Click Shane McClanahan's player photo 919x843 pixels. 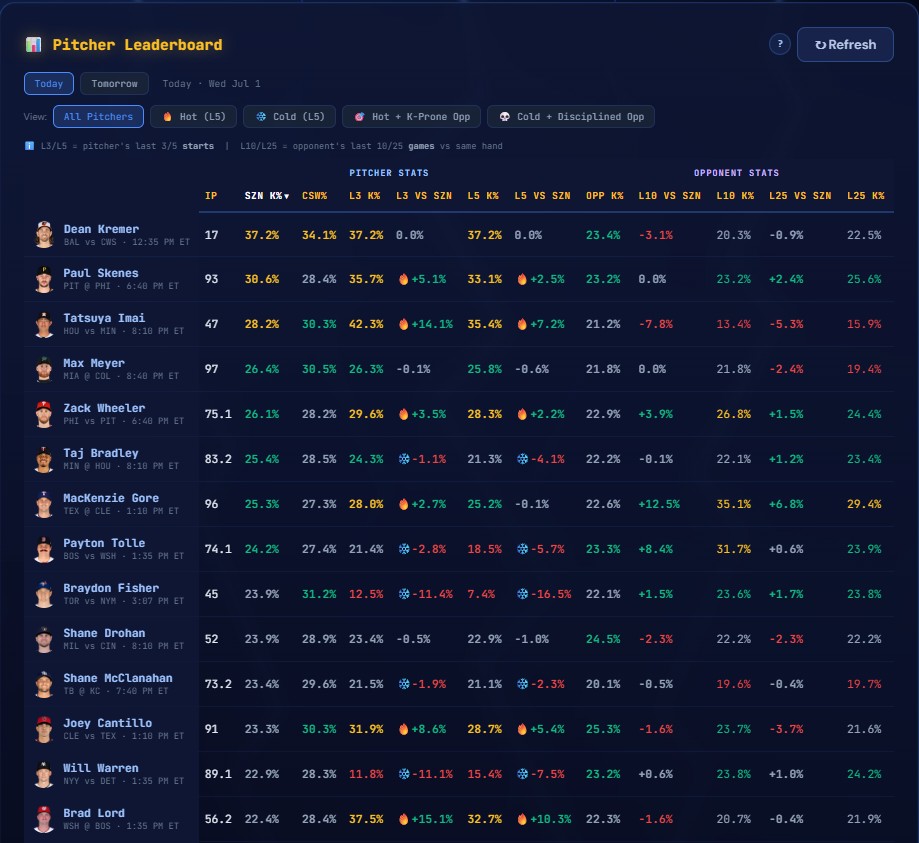[x=44, y=684]
